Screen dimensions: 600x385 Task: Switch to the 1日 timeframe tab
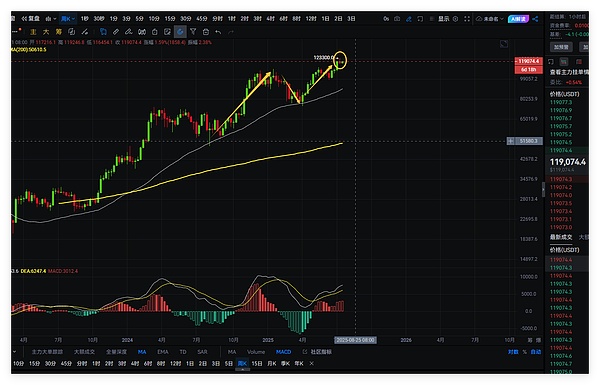325,18
